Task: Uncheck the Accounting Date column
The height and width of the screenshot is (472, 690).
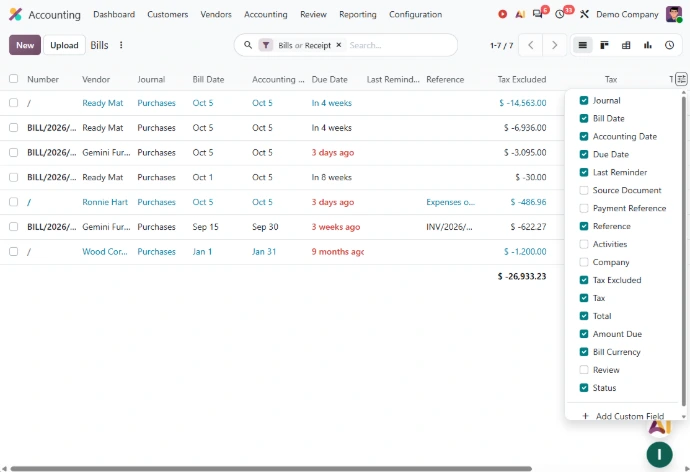Action: pyautogui.click(x=584, y=136)
